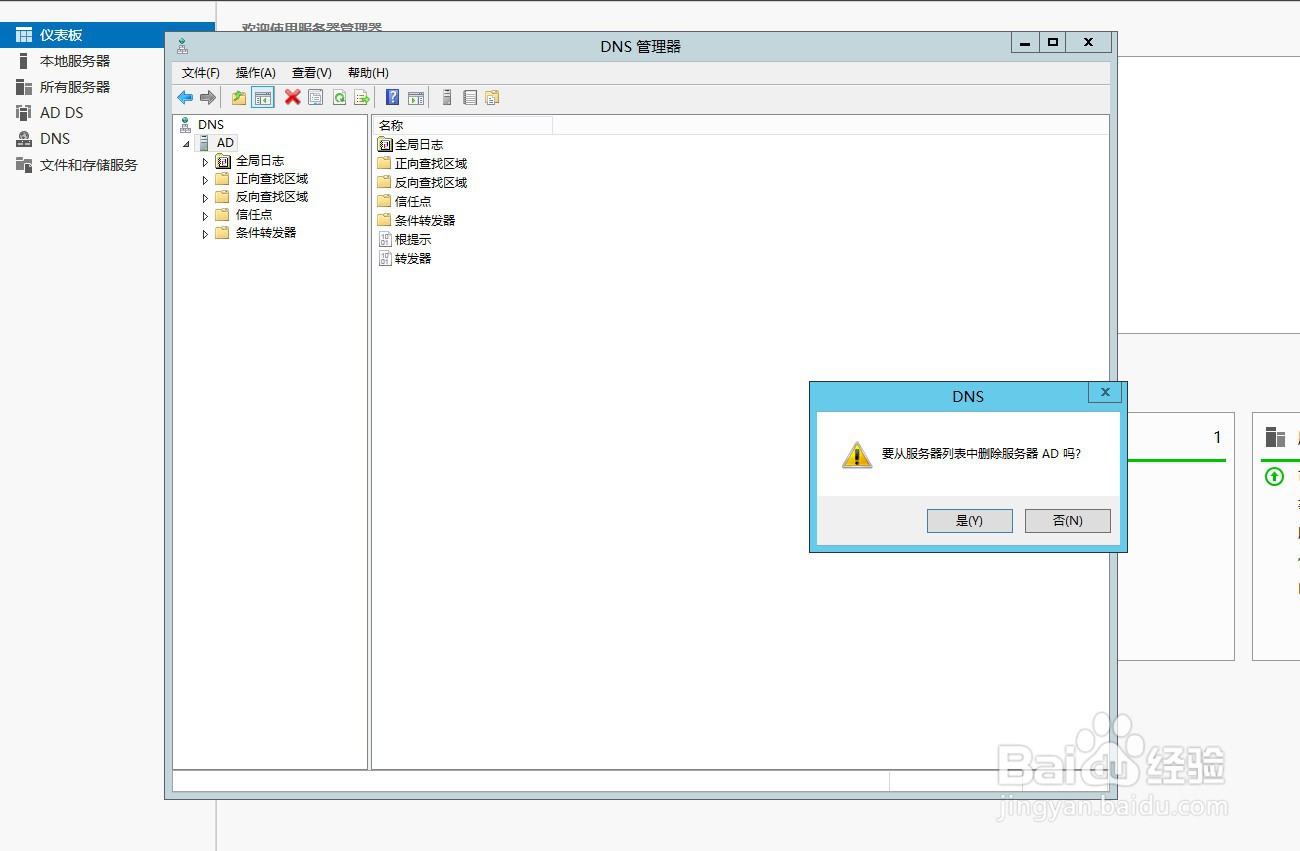Click the Export list toolbar icon
Screen dimensions: 1300x851
tap(362, 97)
